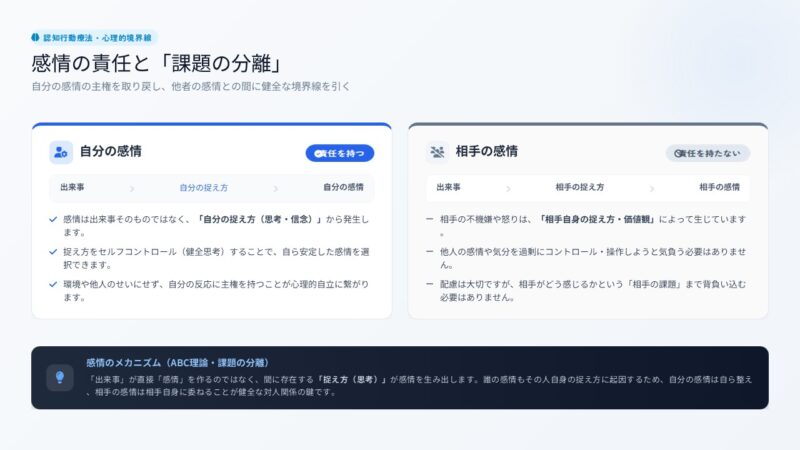
Task: Click the banner paragraph starting 「出来事」が直接
Action: (419, 386)
